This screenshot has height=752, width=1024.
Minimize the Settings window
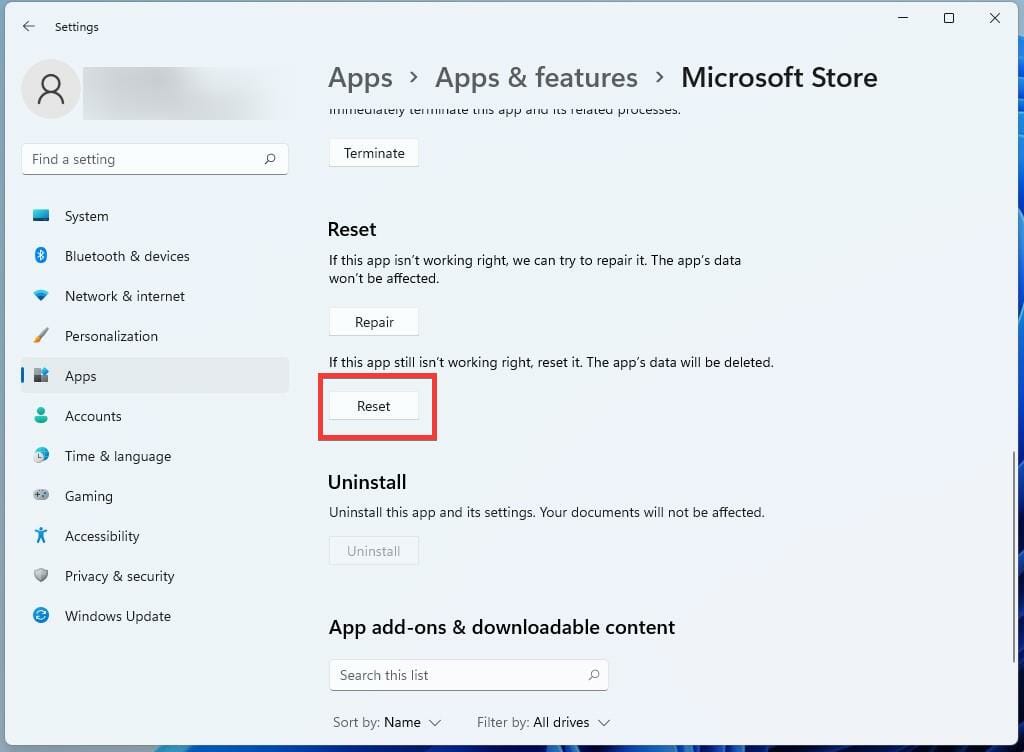coord(903,18)
